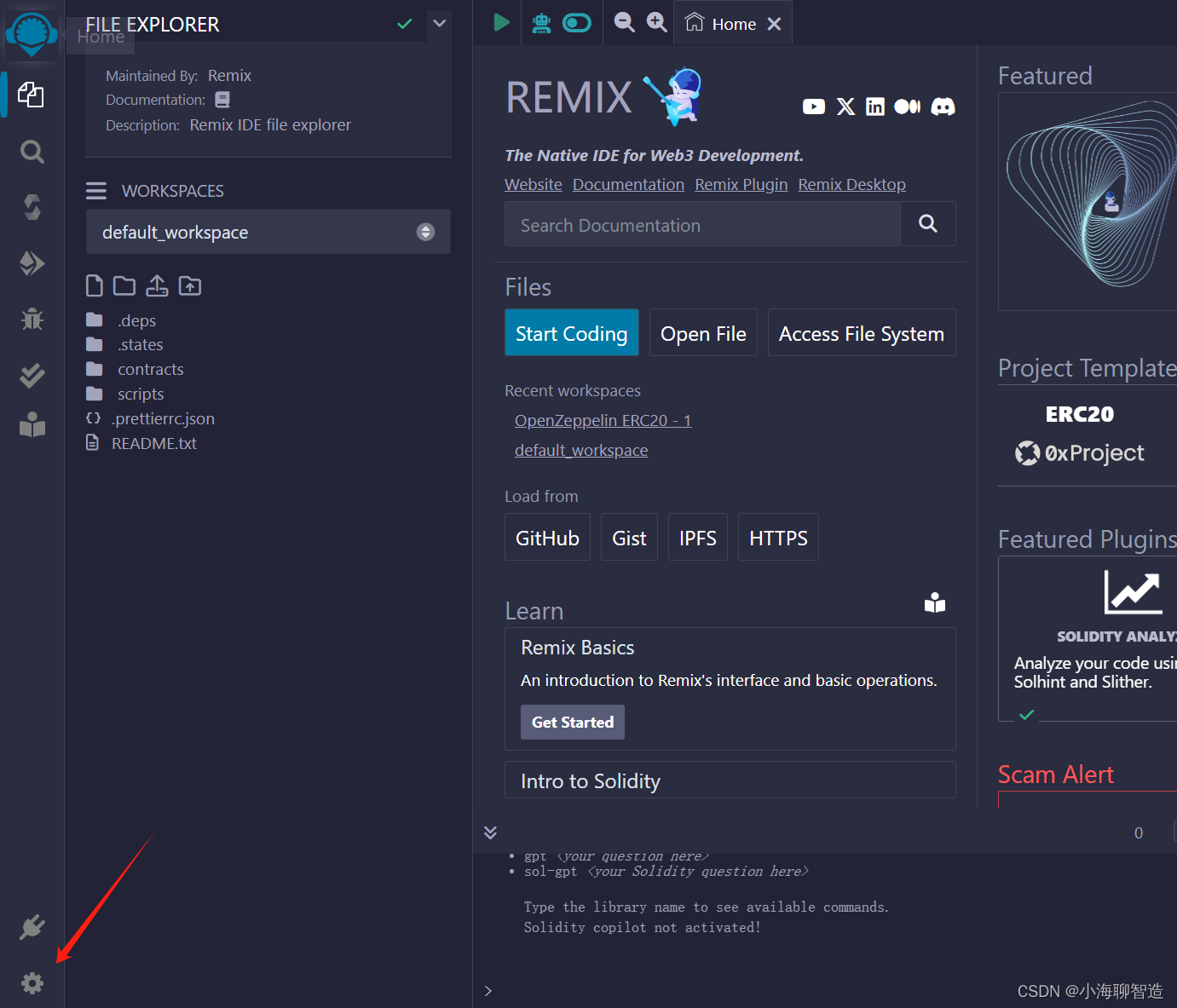Collapse the terminal with double-chevron icon
Screen dimensions: 1177x1008
coord(490,832)
